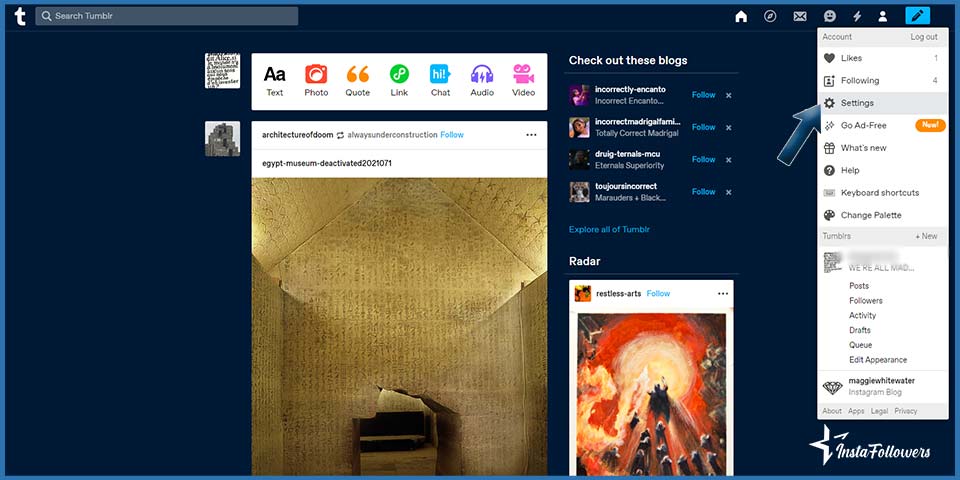Create a new Photo post

(x=316, y=80)
